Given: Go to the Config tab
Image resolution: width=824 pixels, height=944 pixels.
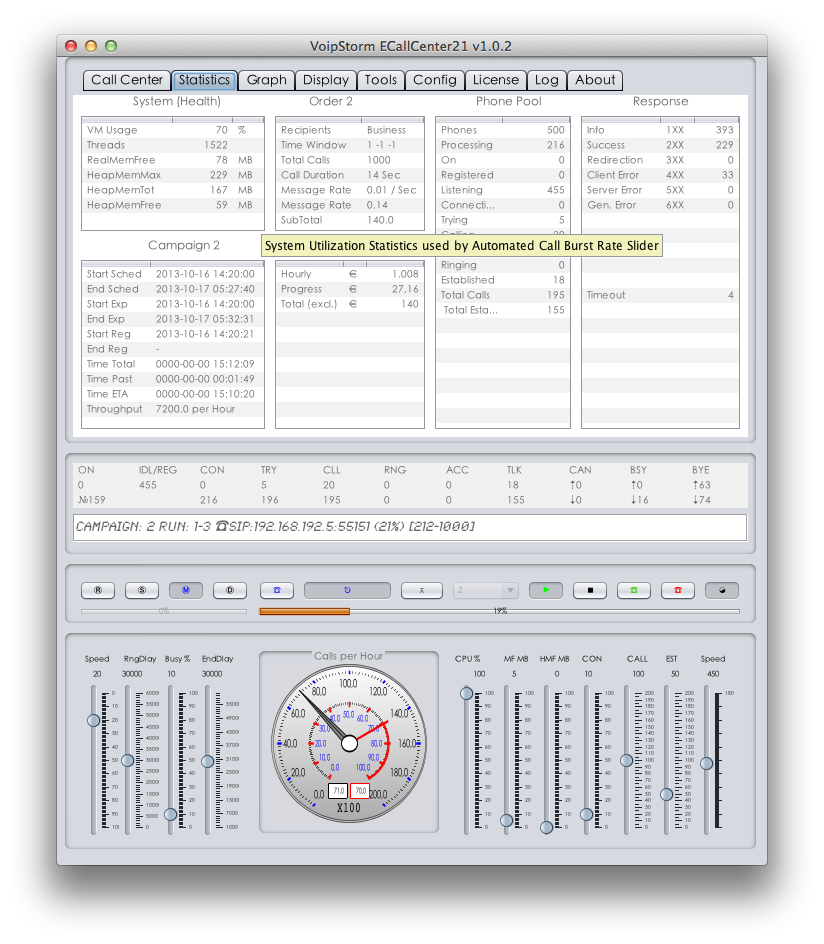Looking at the screenshot, I should (435, 80).
